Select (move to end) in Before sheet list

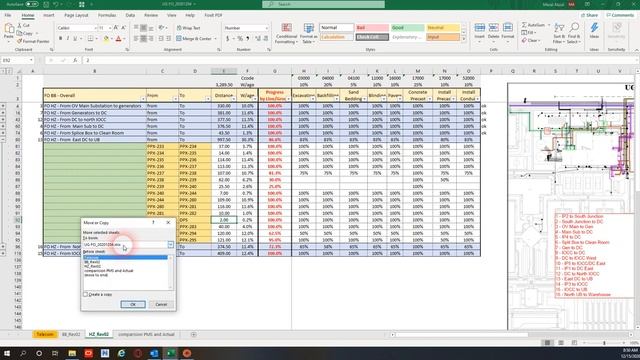(x=96, y=275)
